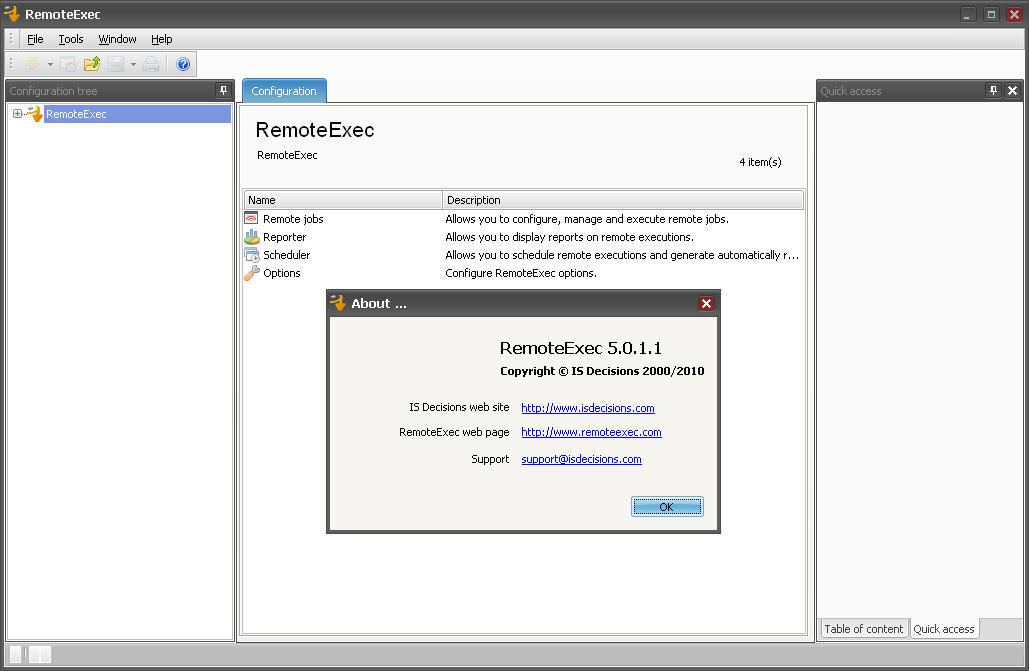The width and height of the screenshot is (1029, 671).
Task: Click the Options wrench icon
Action: (251, 273)
